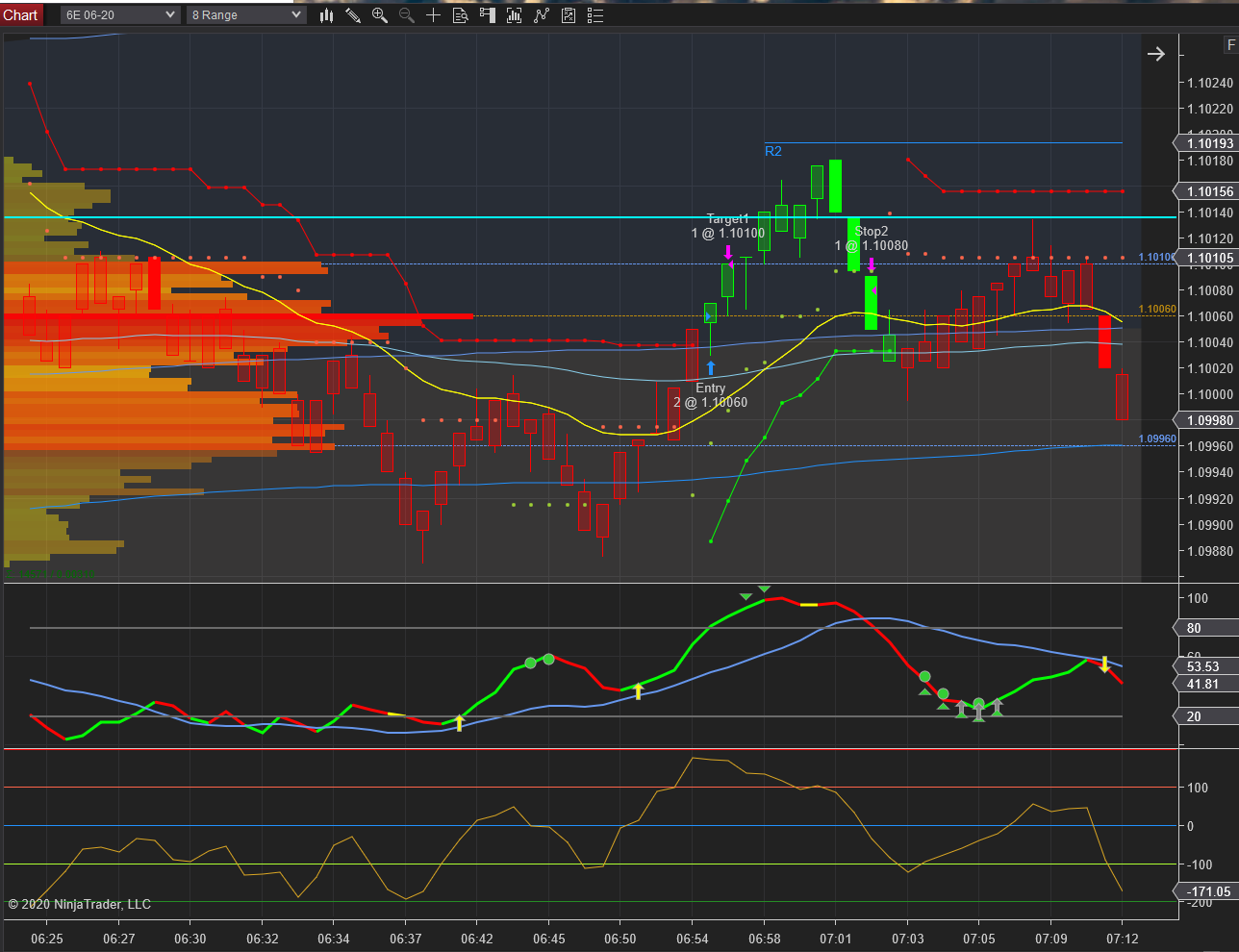Click the 1.10156 price marker
This screenshot has height=952, width=1239.
pos(1208,191)
